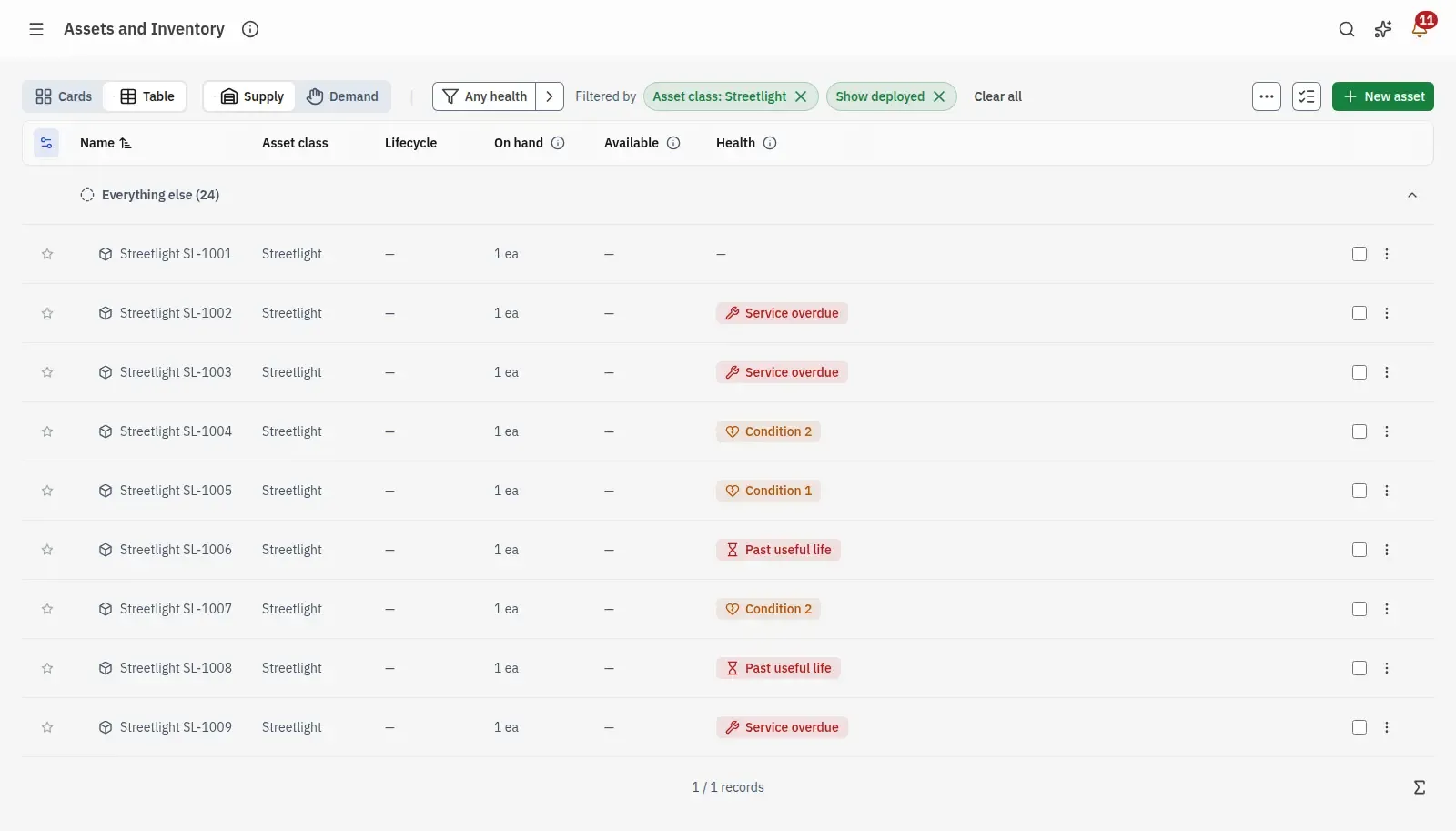
Task: Star Streetlight SL-1001 as favorite
Action: pyautogui.click(x=47, y=254)
